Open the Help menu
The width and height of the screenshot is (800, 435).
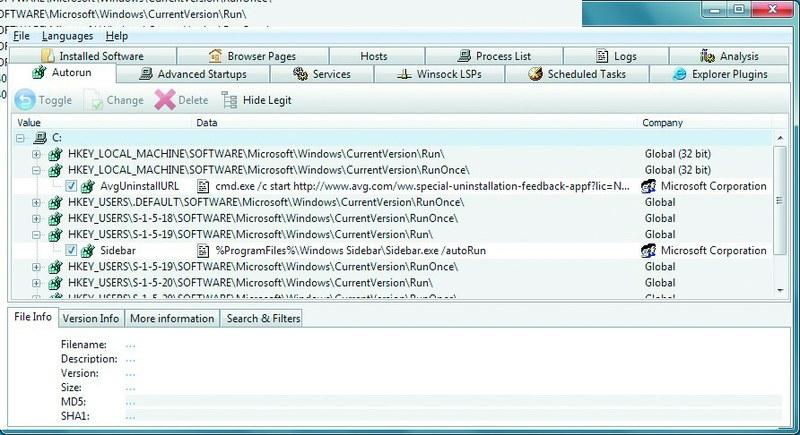tap(117, 36)
